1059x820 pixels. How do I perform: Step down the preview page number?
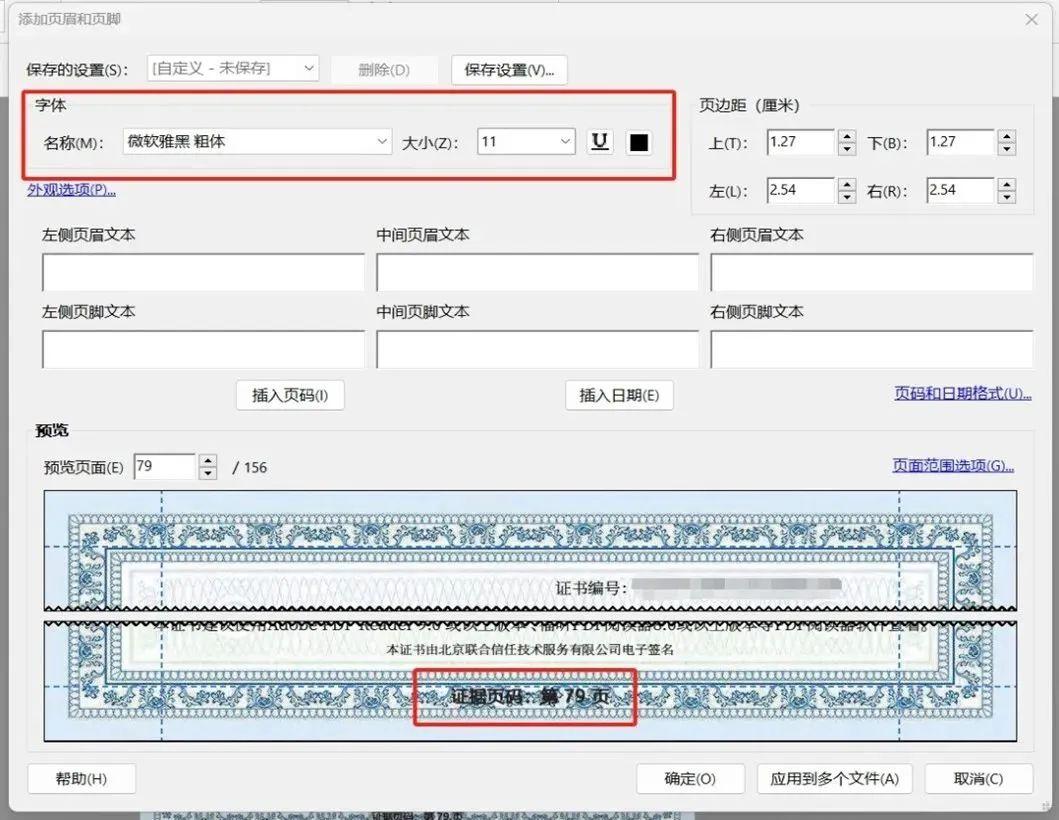[x=208, y=472]
